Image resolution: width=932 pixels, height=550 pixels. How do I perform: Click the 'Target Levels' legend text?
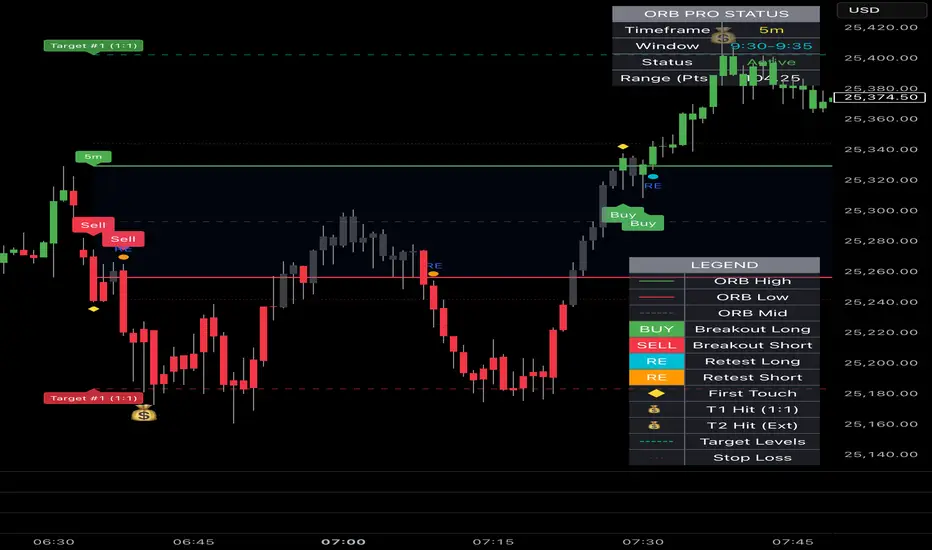point(752,441)
